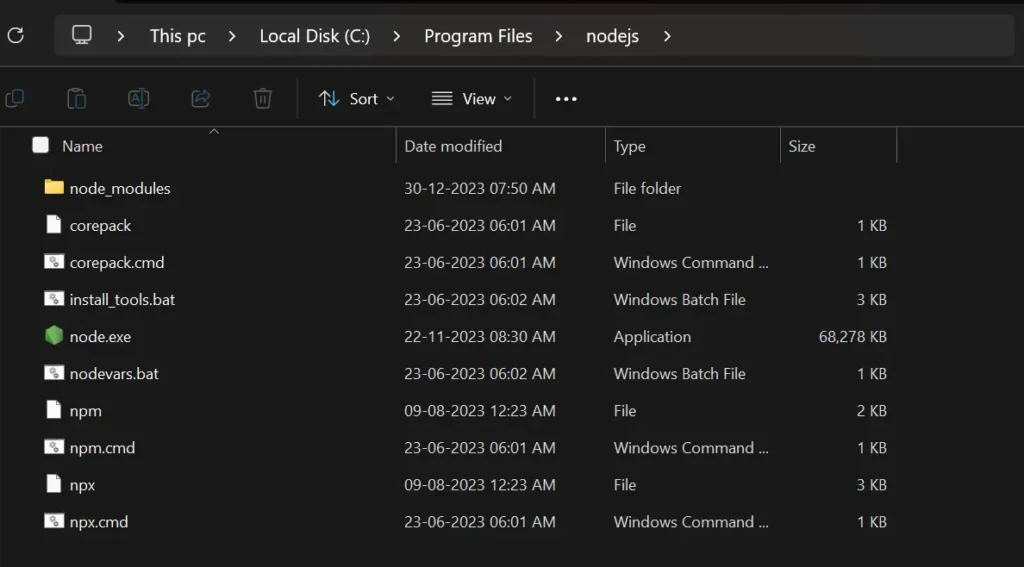Click the corepack.cmd file icon
This screenshot has height=567, width=1024.
pyautogui.click(x=54, y=262)
